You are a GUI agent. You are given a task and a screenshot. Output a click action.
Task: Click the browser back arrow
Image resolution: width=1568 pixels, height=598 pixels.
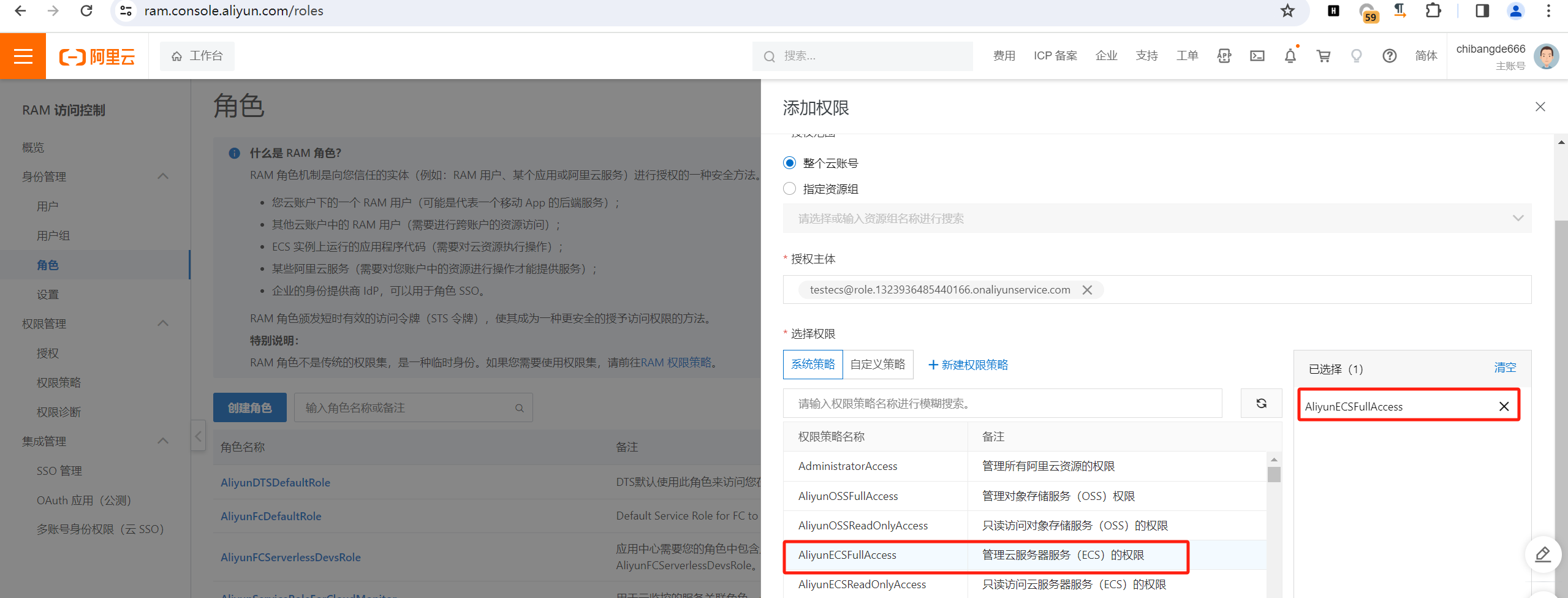(x=20, y=11)
